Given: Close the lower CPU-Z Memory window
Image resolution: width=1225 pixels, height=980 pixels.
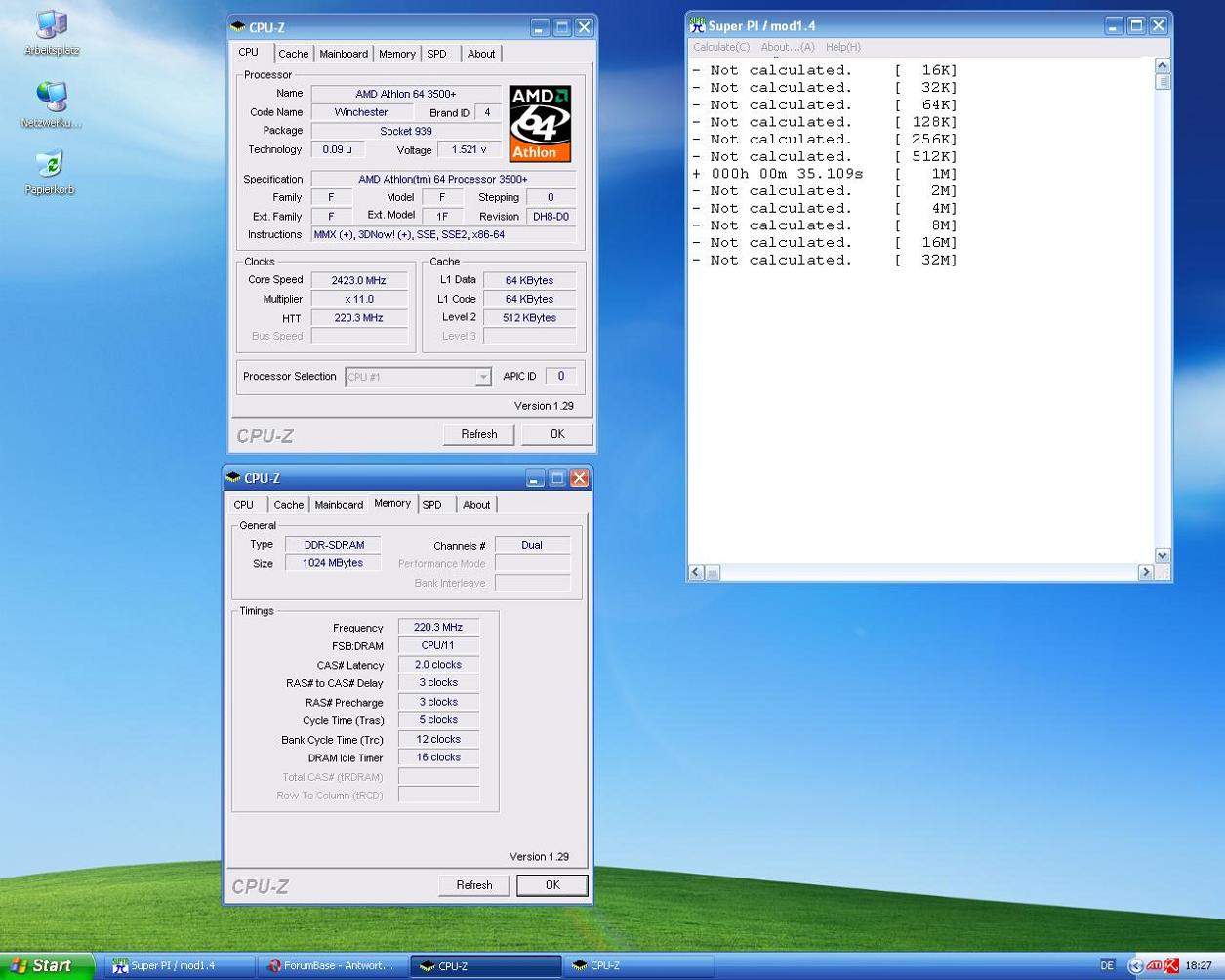Looking at the screenshot, I should click(x=579, y=478).
